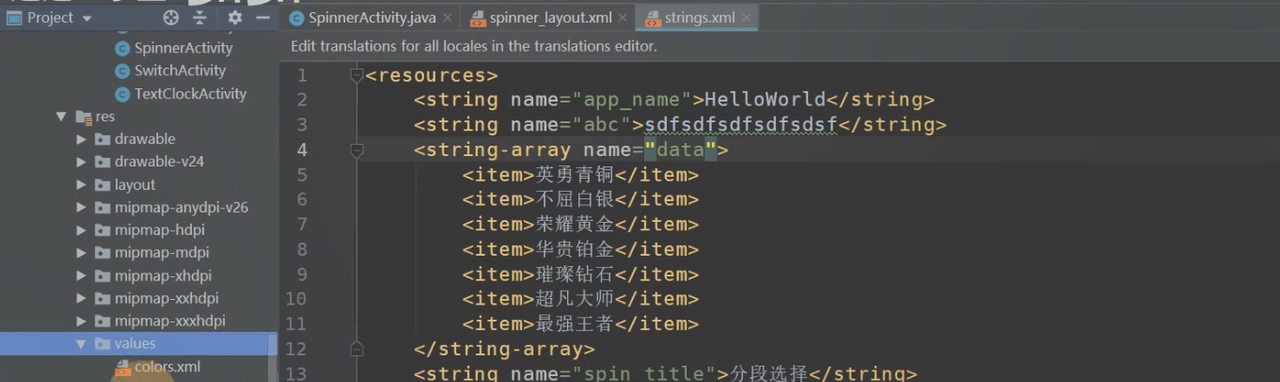Click item text 最强王者
Viewport: 1280px width, 382px height.
575,324
